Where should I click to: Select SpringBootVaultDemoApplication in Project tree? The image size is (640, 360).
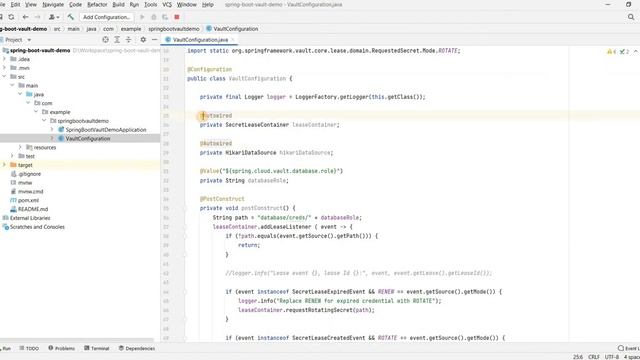pyautogui.click(x=106, y=130)
